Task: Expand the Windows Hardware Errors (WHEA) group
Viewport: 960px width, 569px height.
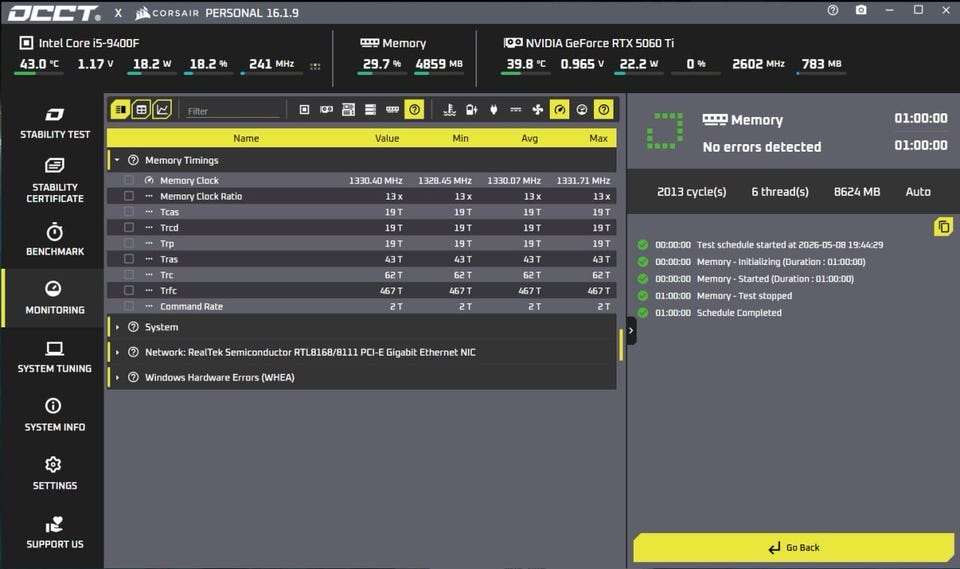Action: [117, 377]
